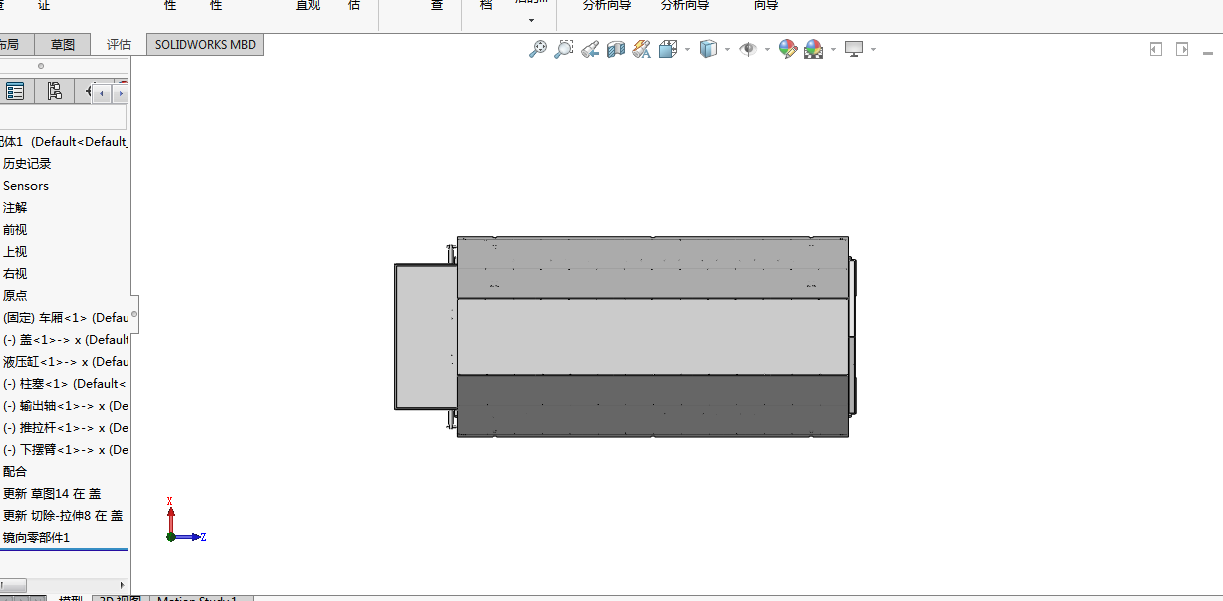Click the flyout dropdown arrow in the ribbon
The image size is (1223, 601).
[531, 20]
